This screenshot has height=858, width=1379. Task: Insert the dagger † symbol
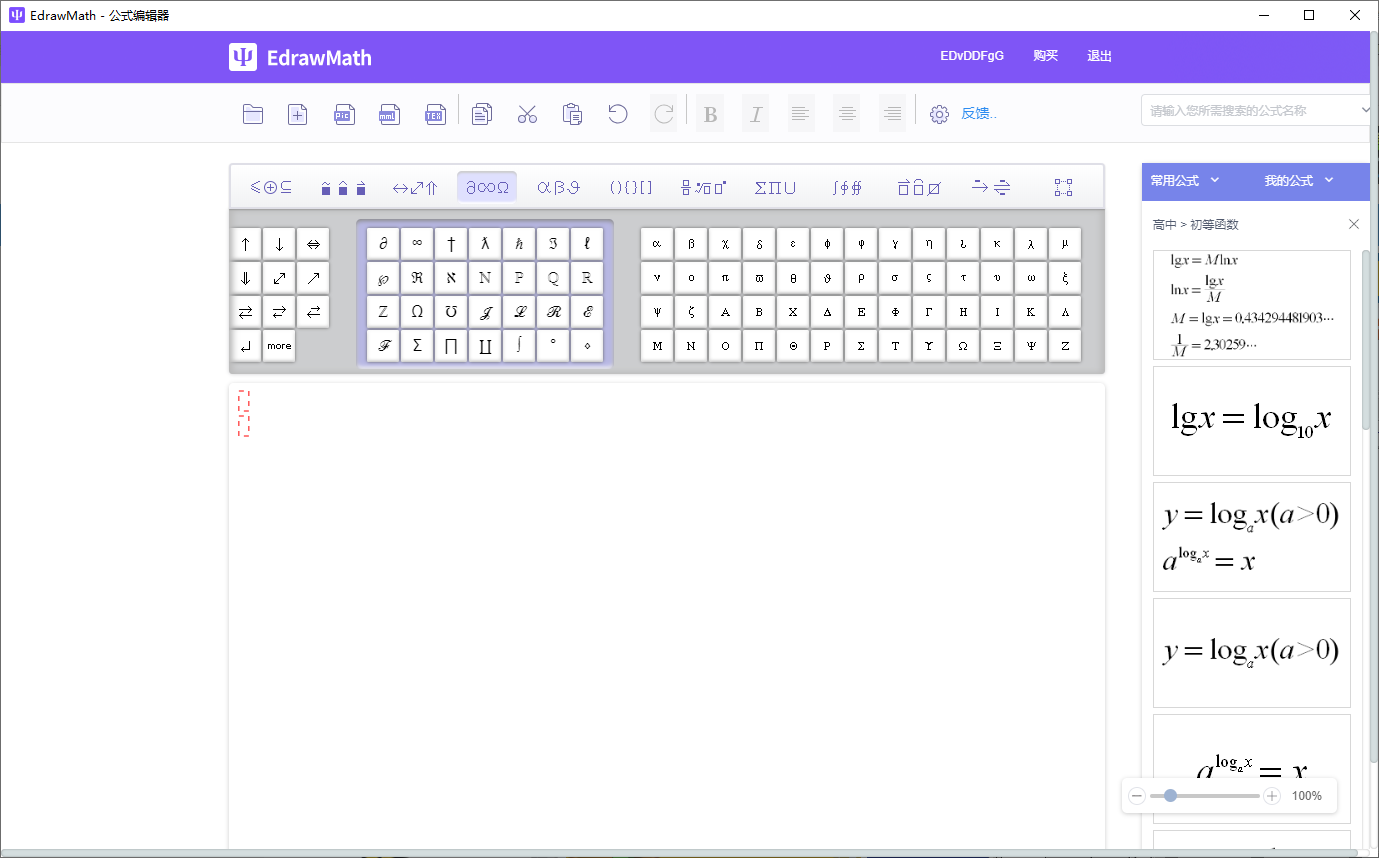[451, 243]
